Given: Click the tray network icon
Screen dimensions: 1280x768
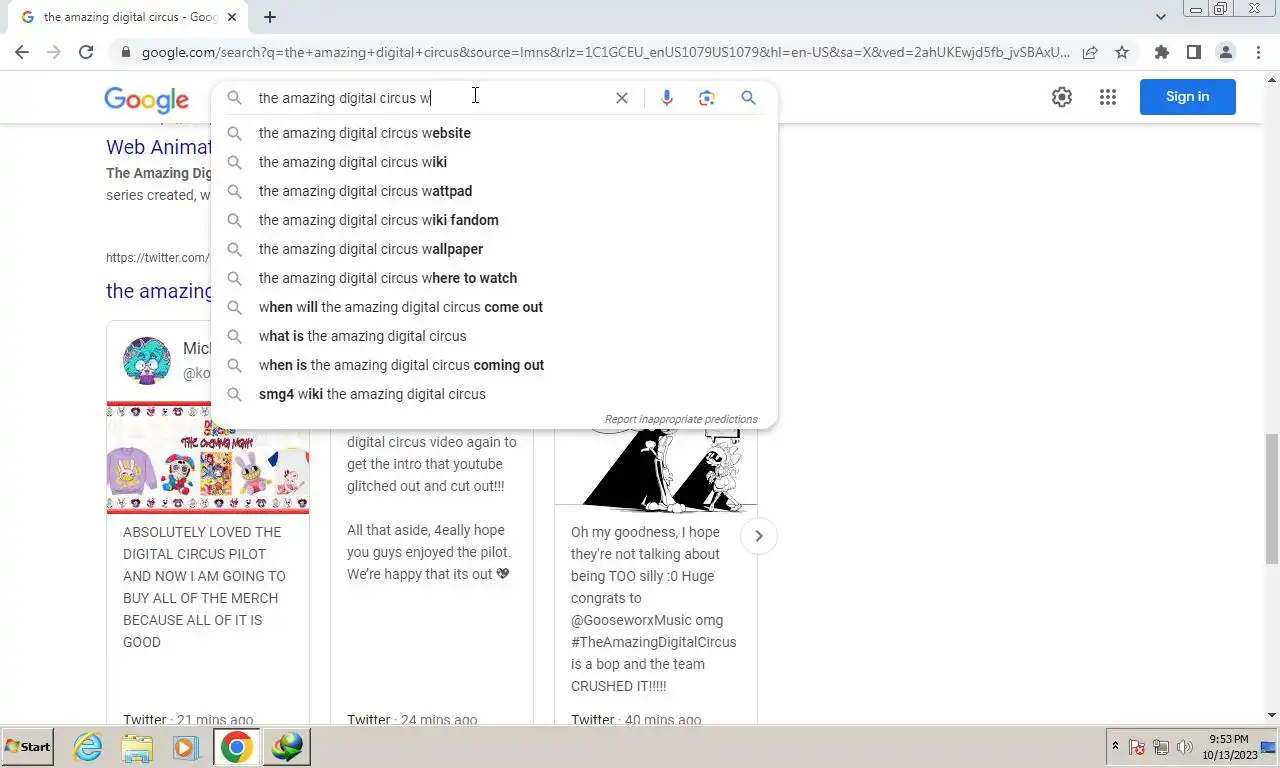Looking at the screenshot, I should 1161,747.
